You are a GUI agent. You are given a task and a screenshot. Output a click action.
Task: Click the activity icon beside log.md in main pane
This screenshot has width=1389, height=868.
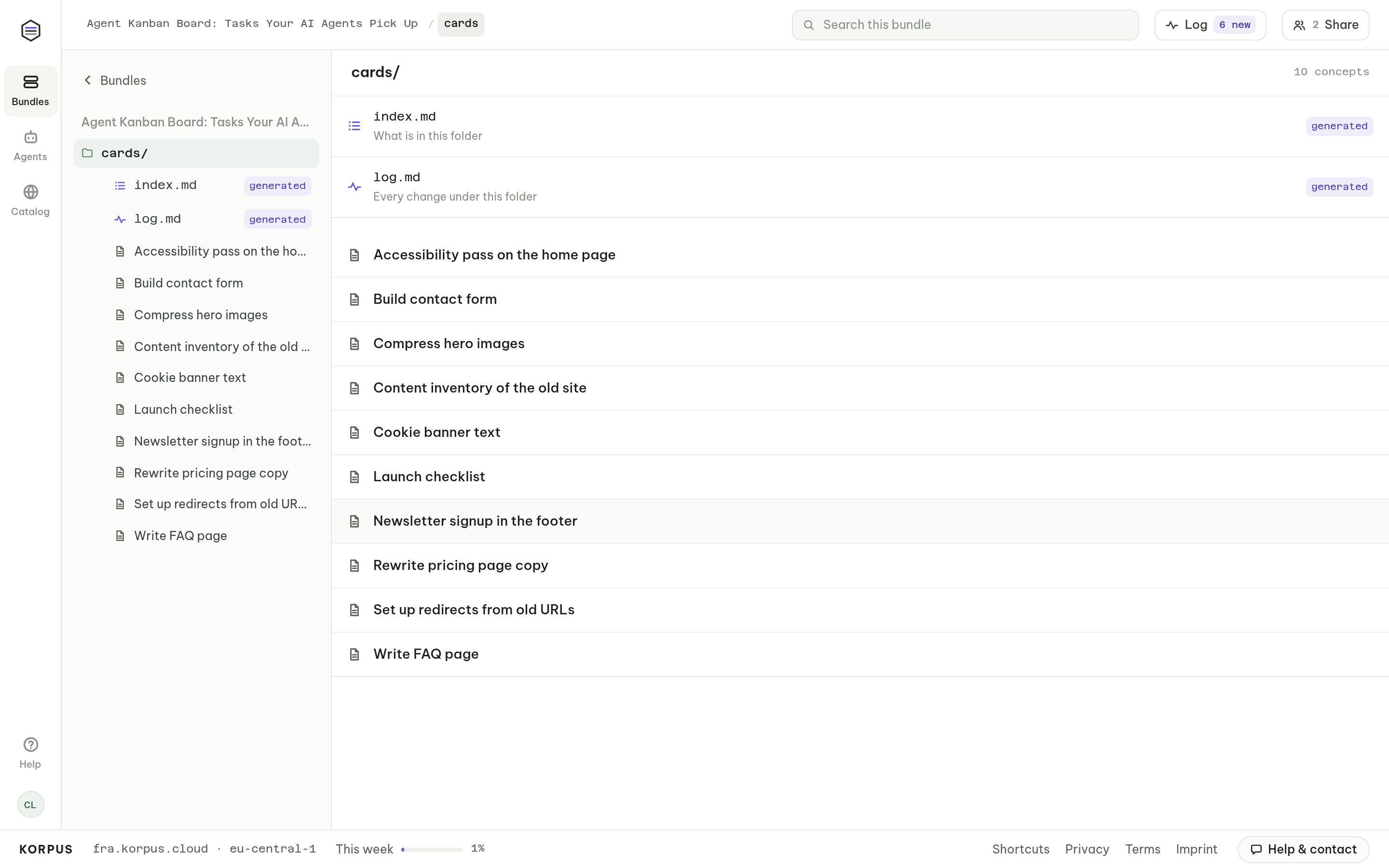click(x=354, y=187)
